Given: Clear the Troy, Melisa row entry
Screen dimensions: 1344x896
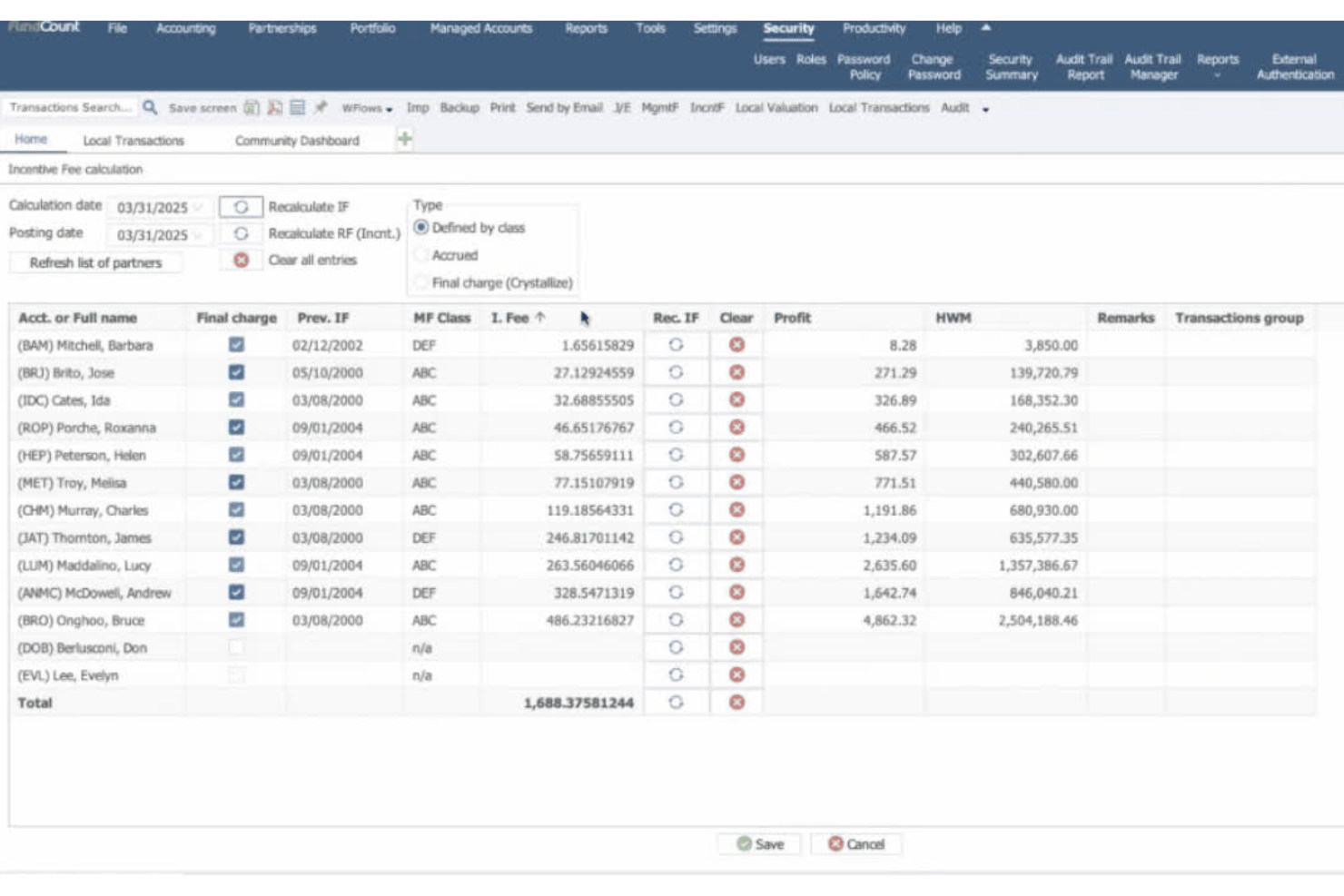Looking at the screenshot, I should (x=736, y=482).
